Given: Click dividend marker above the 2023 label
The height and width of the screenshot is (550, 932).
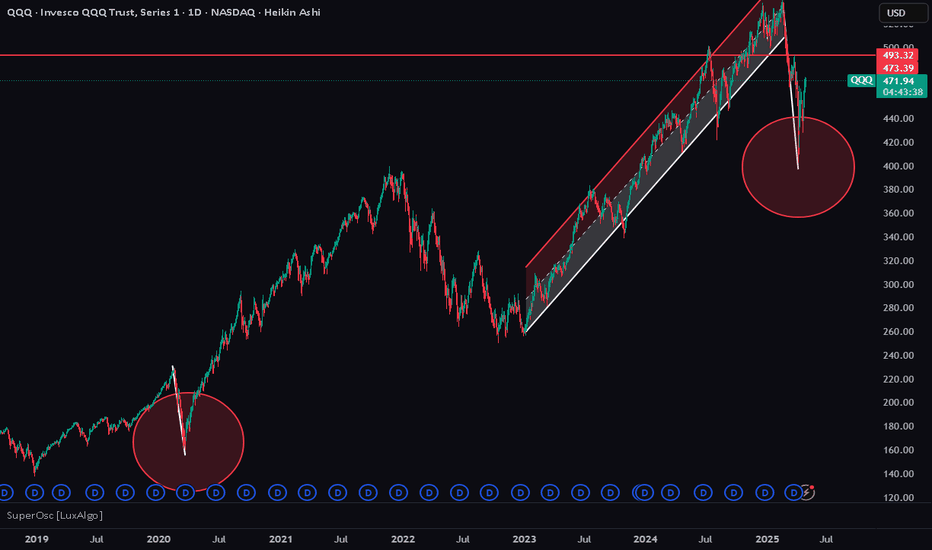Looking at the screenshot, I should (520, 492).
